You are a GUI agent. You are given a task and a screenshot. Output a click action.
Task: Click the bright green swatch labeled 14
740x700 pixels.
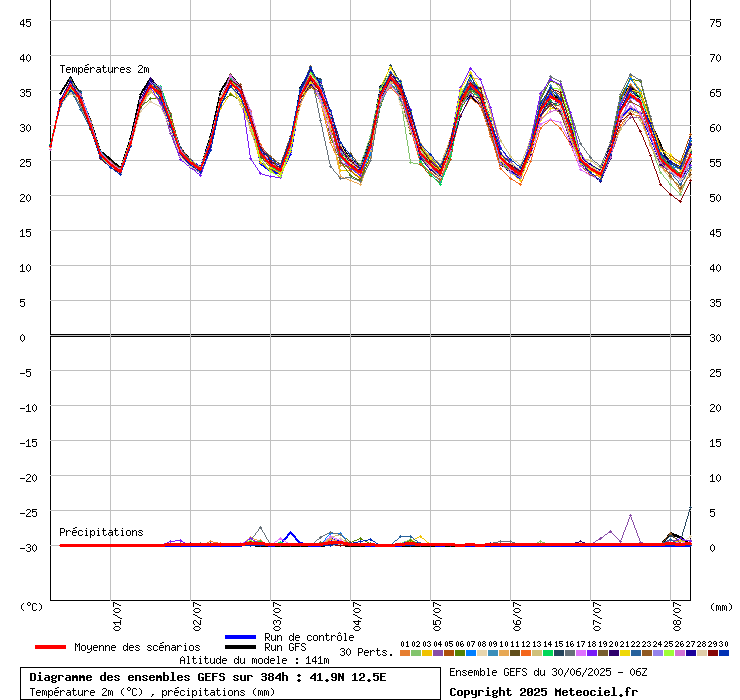(x=547, y=653)
